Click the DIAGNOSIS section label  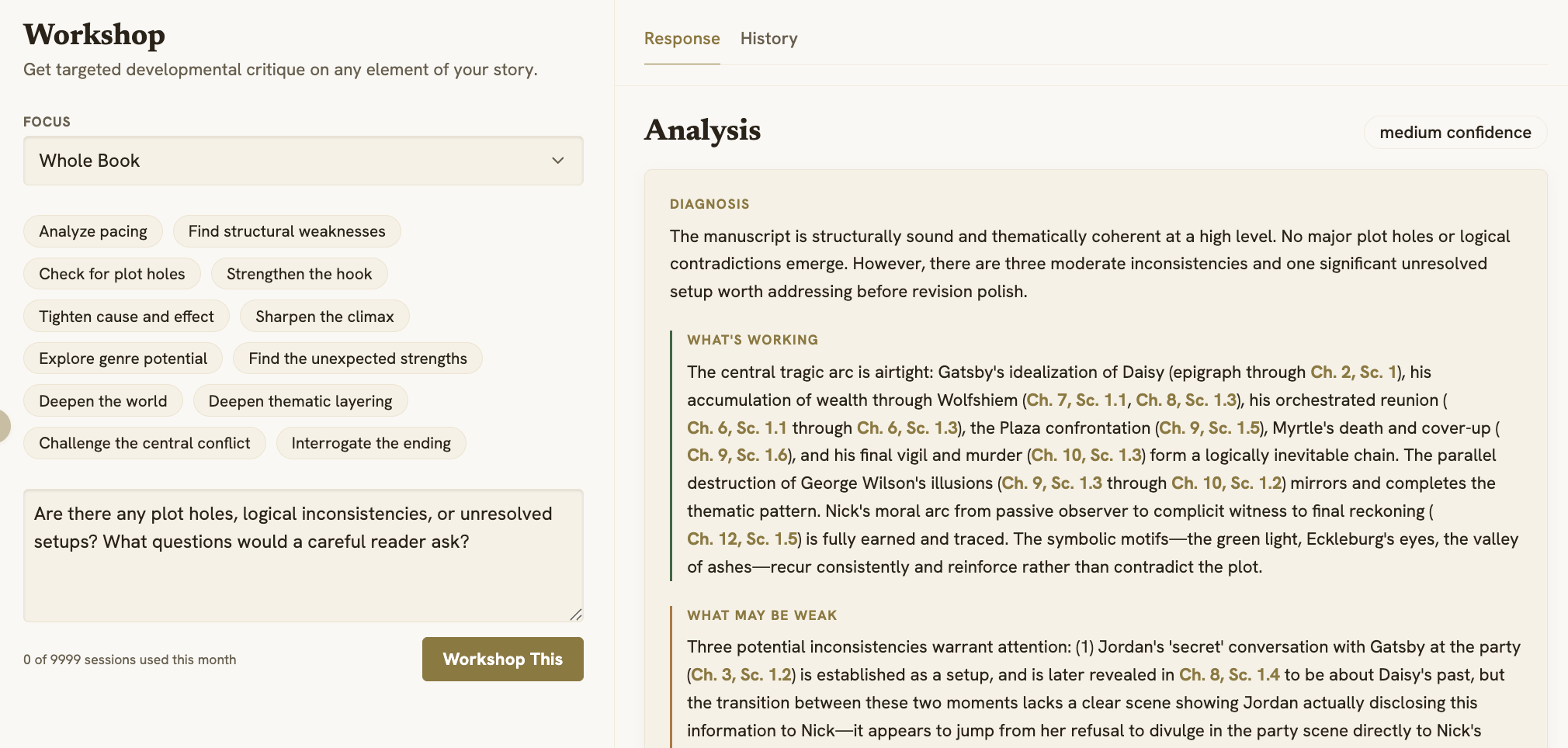(x=709, y=204)
